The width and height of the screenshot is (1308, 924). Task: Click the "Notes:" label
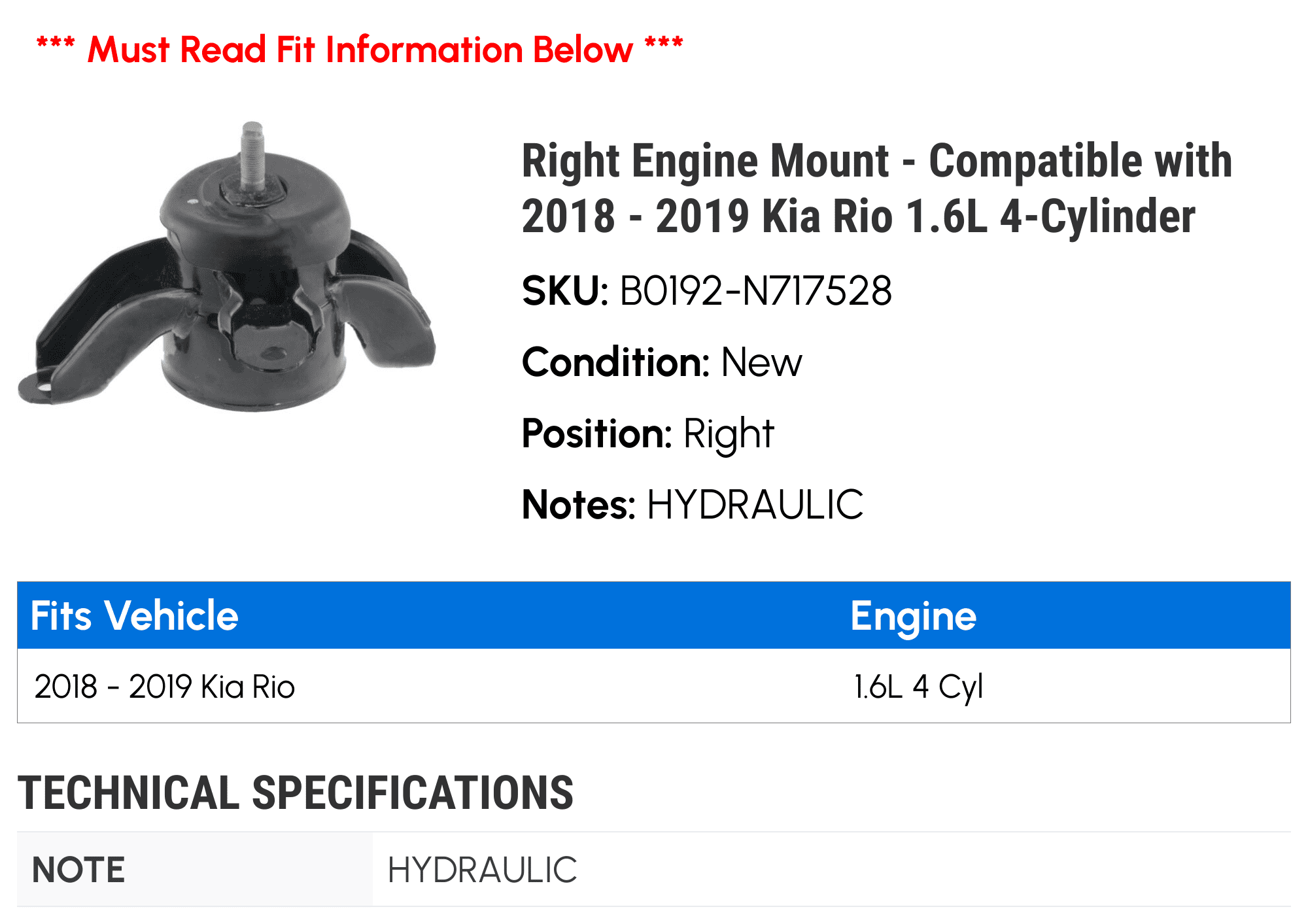[x=579, y=505]
